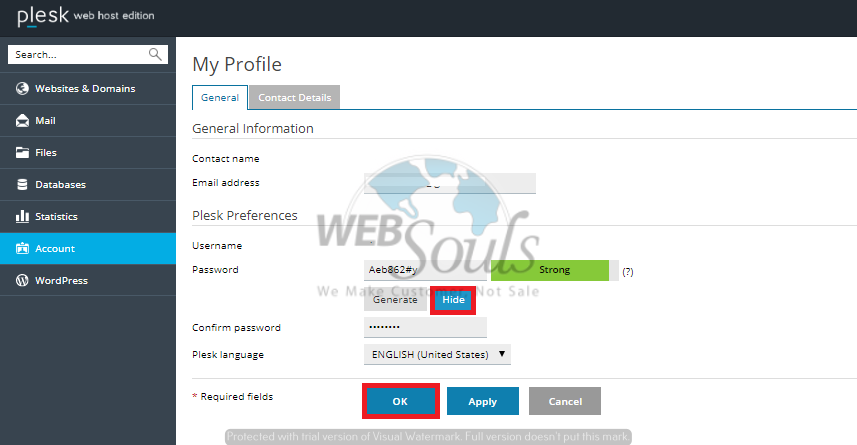Click the Confirm password field
Screen dimensions: 857x445
click(x=425, y=327)
